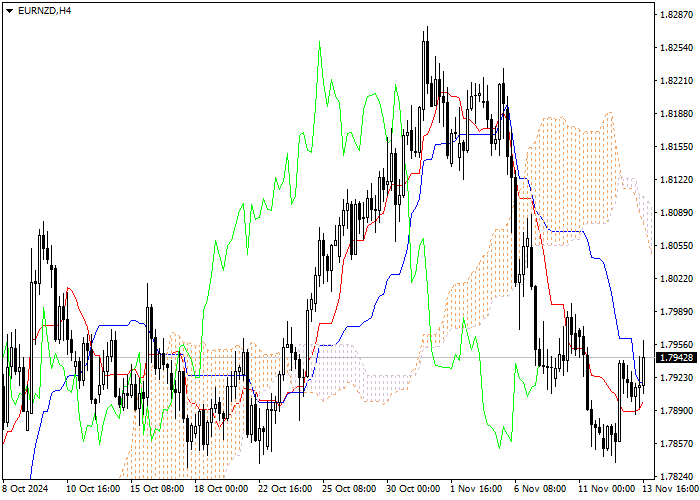Click the 1.79560 price axis value

[x=676, y=345]
